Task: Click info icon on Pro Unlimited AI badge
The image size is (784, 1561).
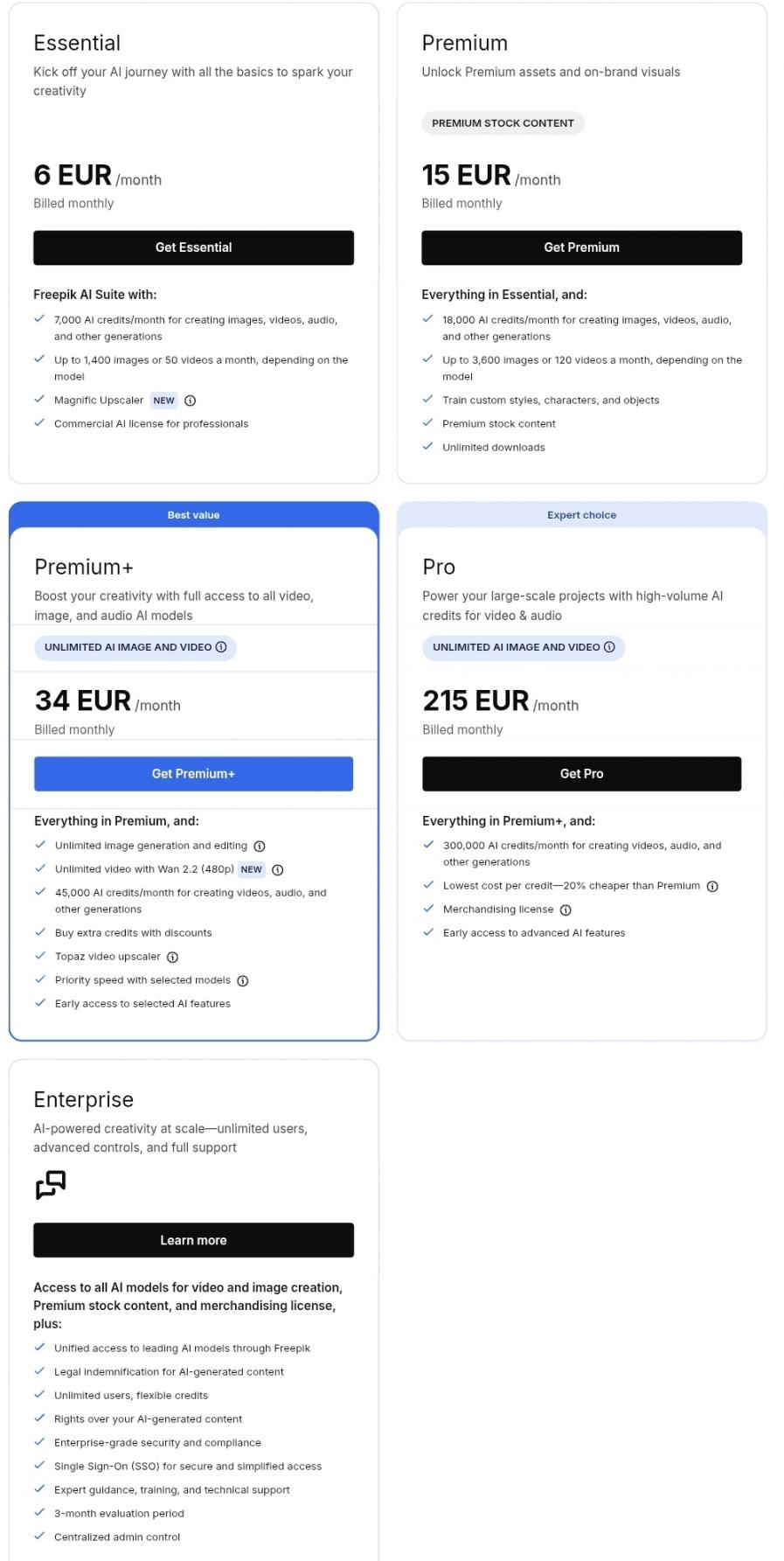Action: (x=609, y=647)
